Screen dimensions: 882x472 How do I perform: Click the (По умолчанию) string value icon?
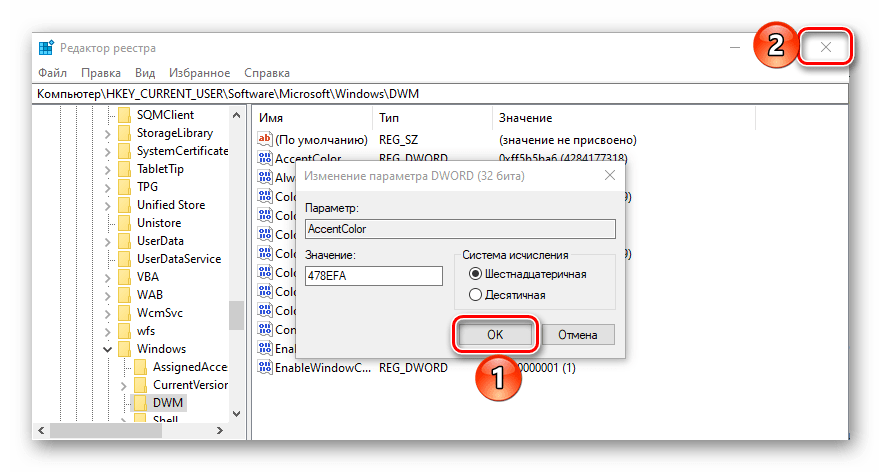click(265, 140)
